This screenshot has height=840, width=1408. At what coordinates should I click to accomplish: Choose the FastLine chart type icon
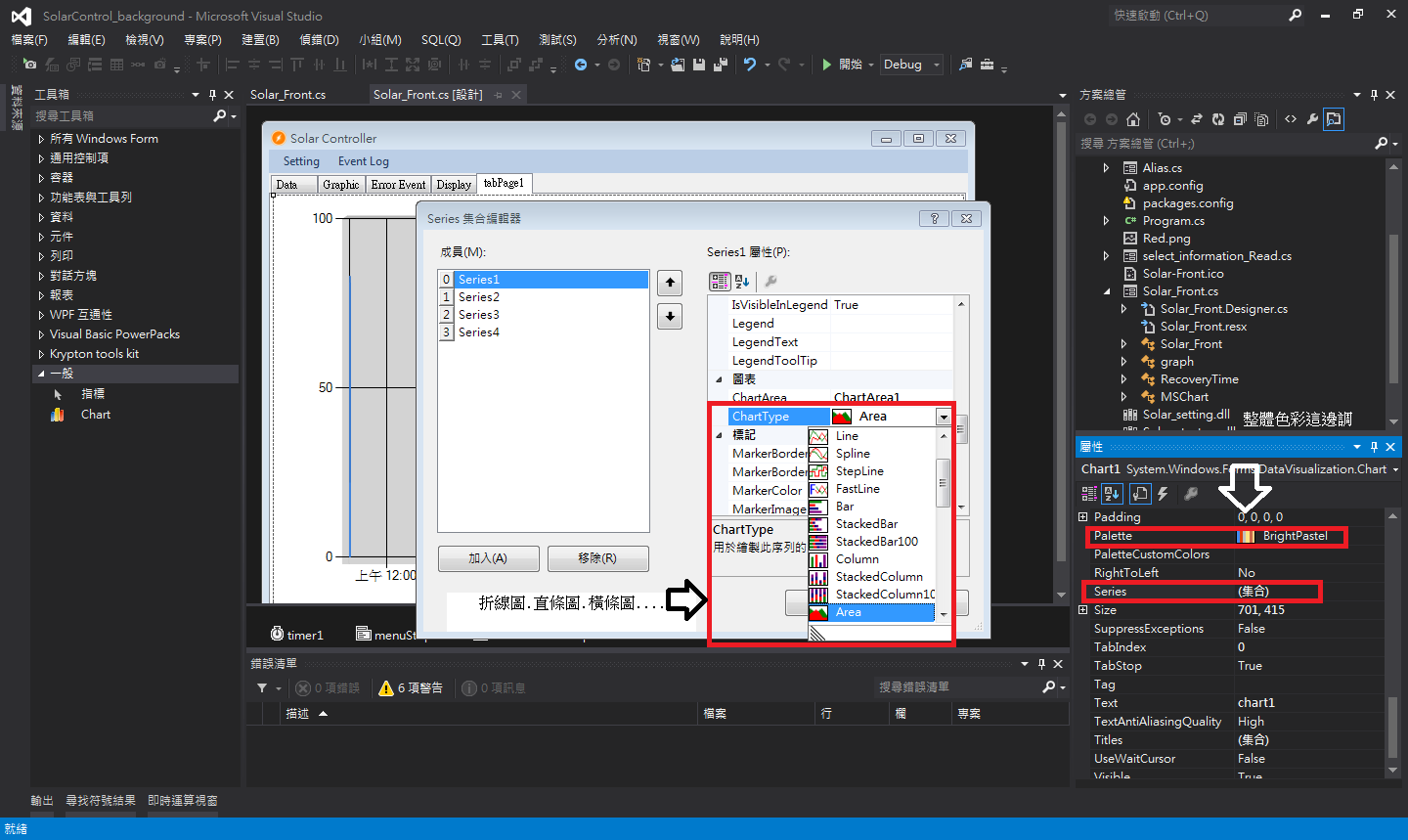[x=818, y=489]
